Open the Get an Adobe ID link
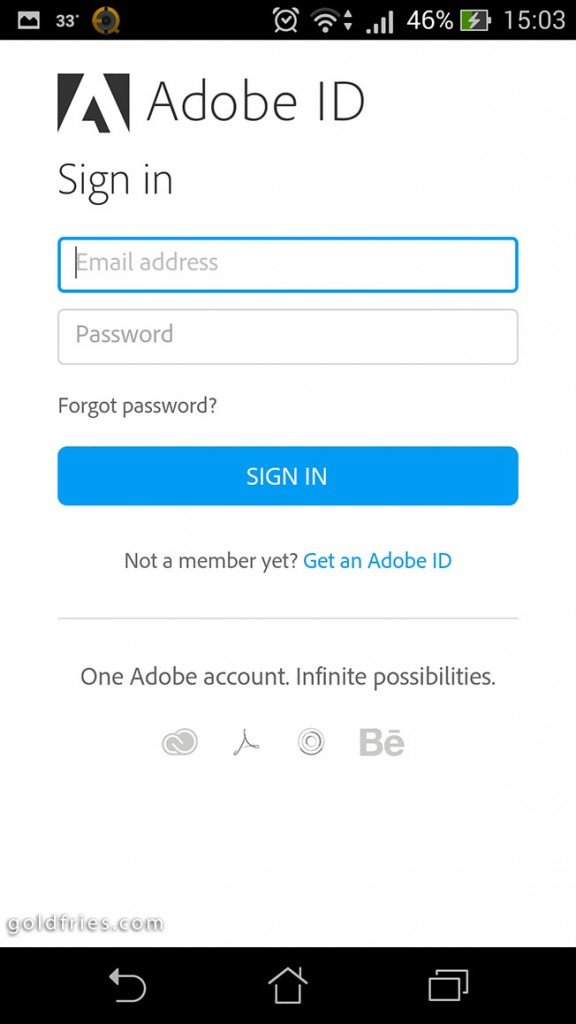This screenshot has height=1024, width=576. click(x=377, y=560)
